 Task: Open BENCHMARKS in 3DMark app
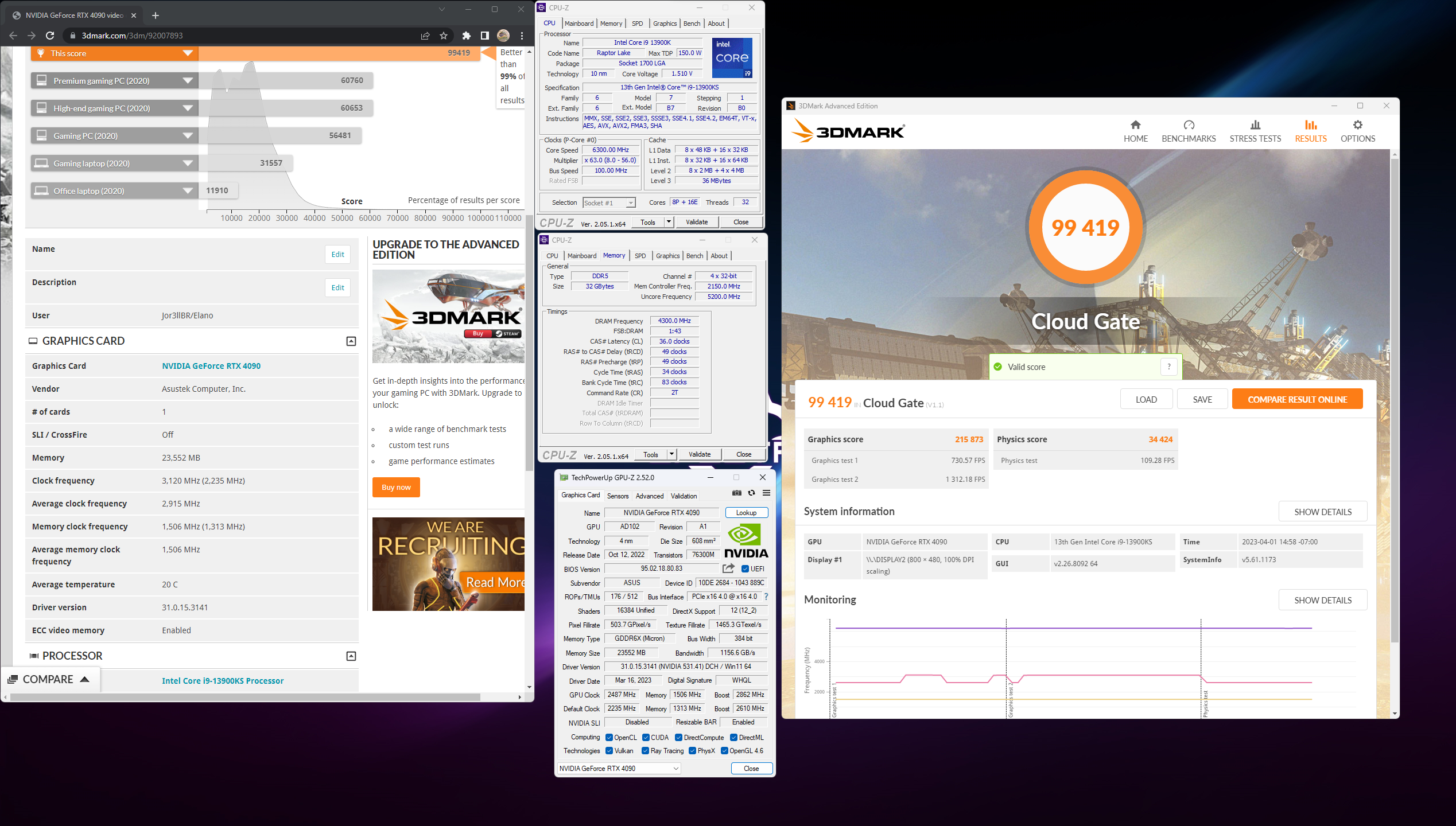click(1189, 131)
